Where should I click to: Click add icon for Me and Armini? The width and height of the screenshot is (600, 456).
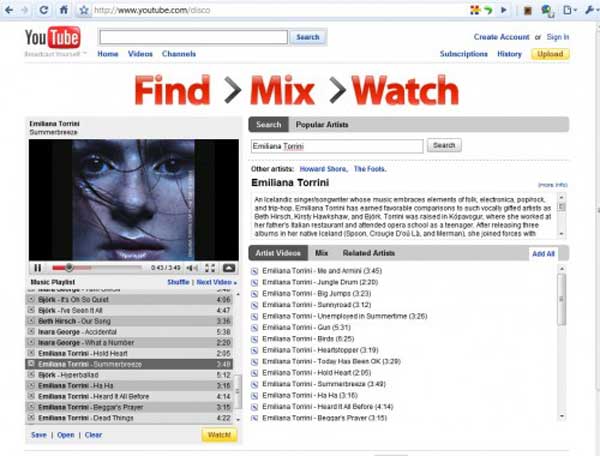click(254, 271)
